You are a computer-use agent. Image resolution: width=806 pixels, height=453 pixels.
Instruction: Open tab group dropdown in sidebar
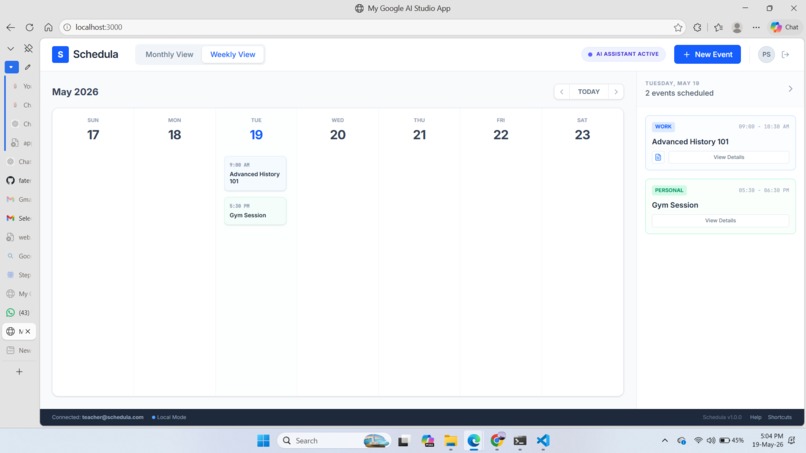pyautogui.click(x=11, y=67)
